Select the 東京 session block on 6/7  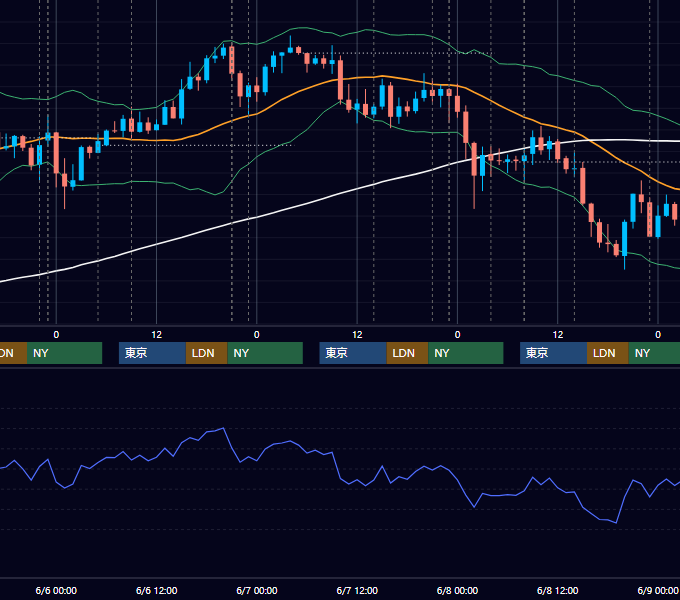point(353,353)
